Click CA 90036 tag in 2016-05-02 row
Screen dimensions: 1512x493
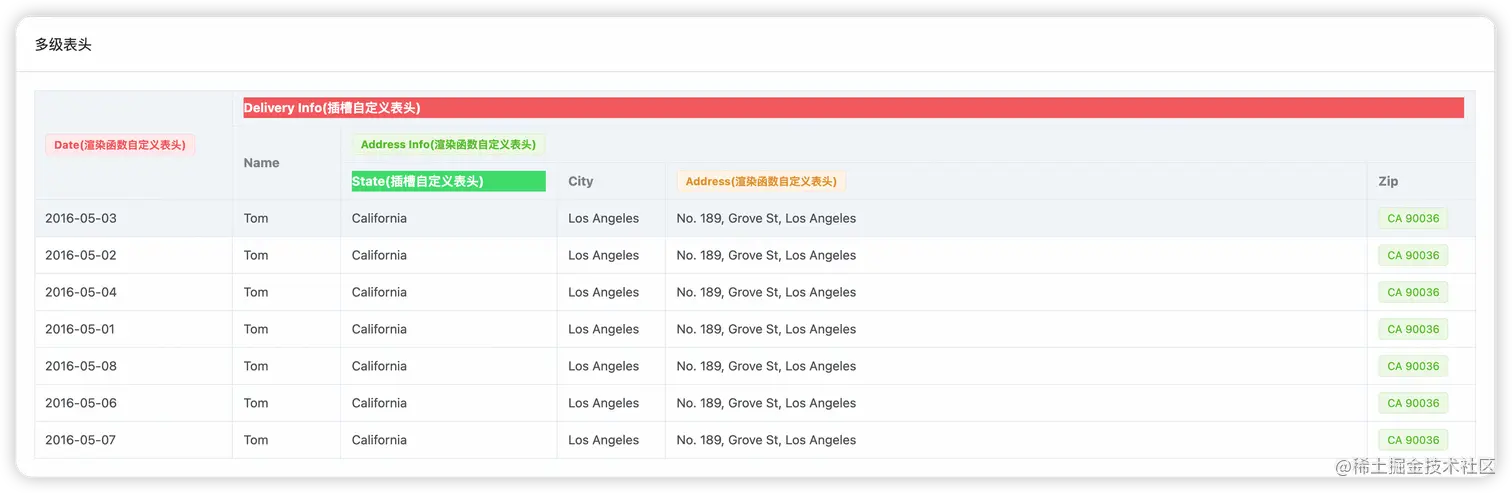tap(1413, 255)
